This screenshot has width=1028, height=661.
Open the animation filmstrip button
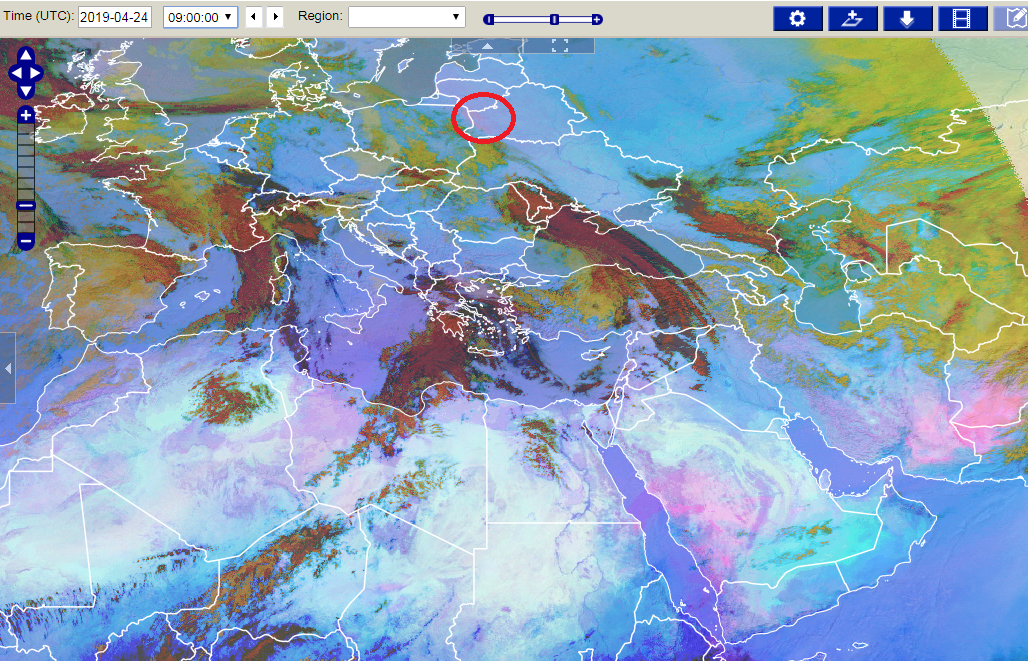963,18
